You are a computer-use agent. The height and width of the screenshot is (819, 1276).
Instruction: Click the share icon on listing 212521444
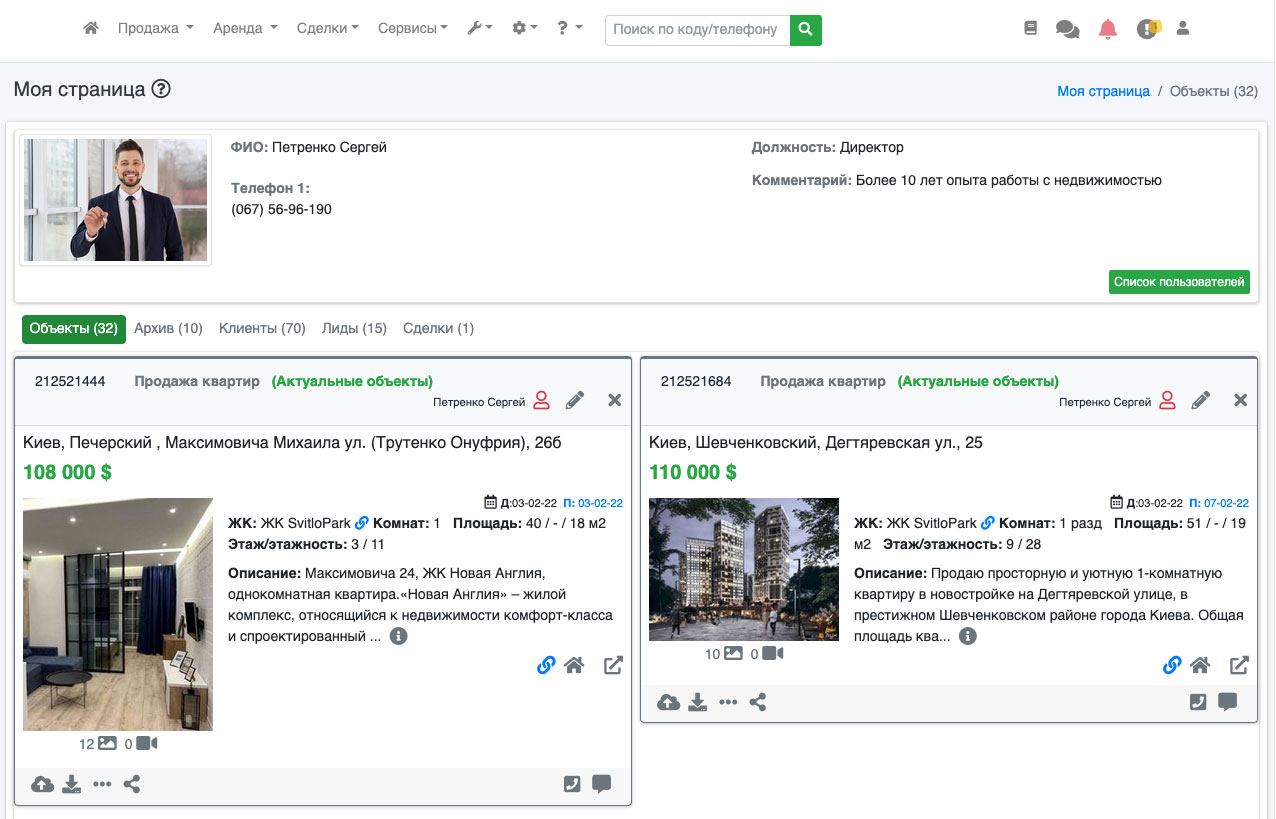tap(132, 784)
